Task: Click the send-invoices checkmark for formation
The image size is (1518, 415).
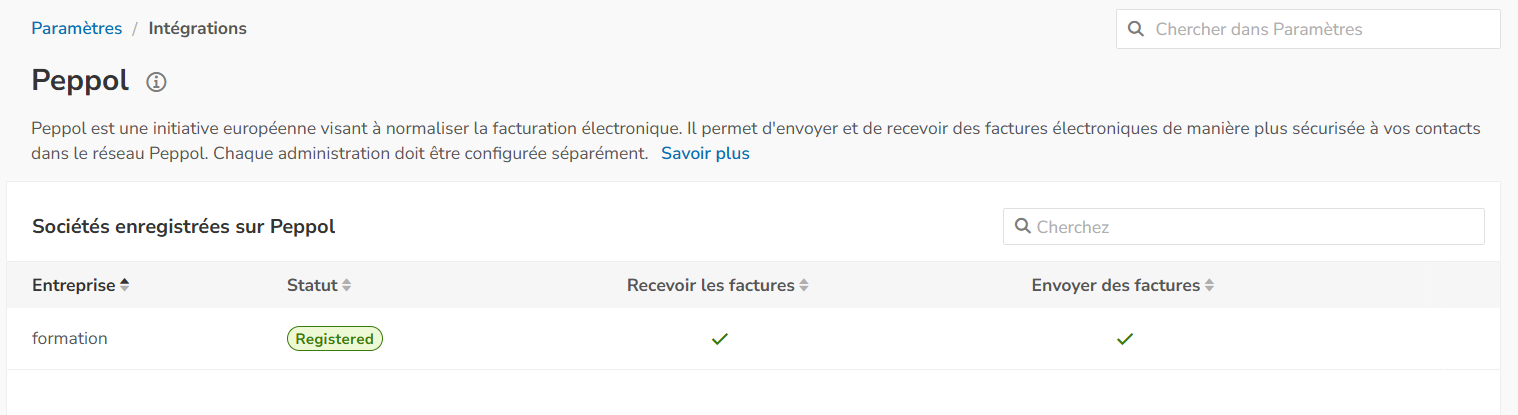Action: [1125, 339]
